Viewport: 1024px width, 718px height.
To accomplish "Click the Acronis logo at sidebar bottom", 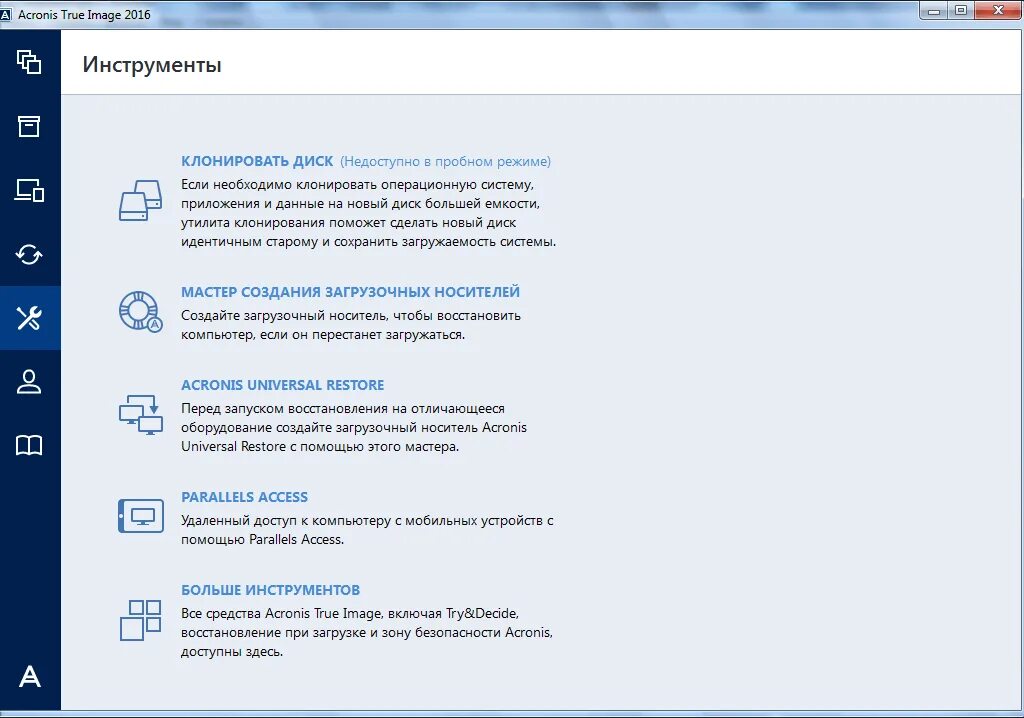I will [x=29, y=676].
